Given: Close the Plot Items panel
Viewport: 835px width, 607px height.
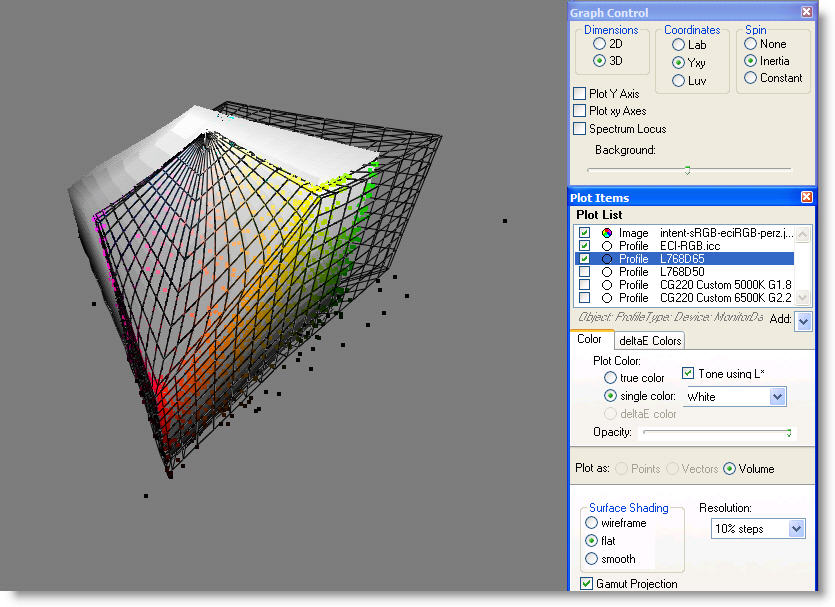Looking at the screenshot, I should (807, 198).
